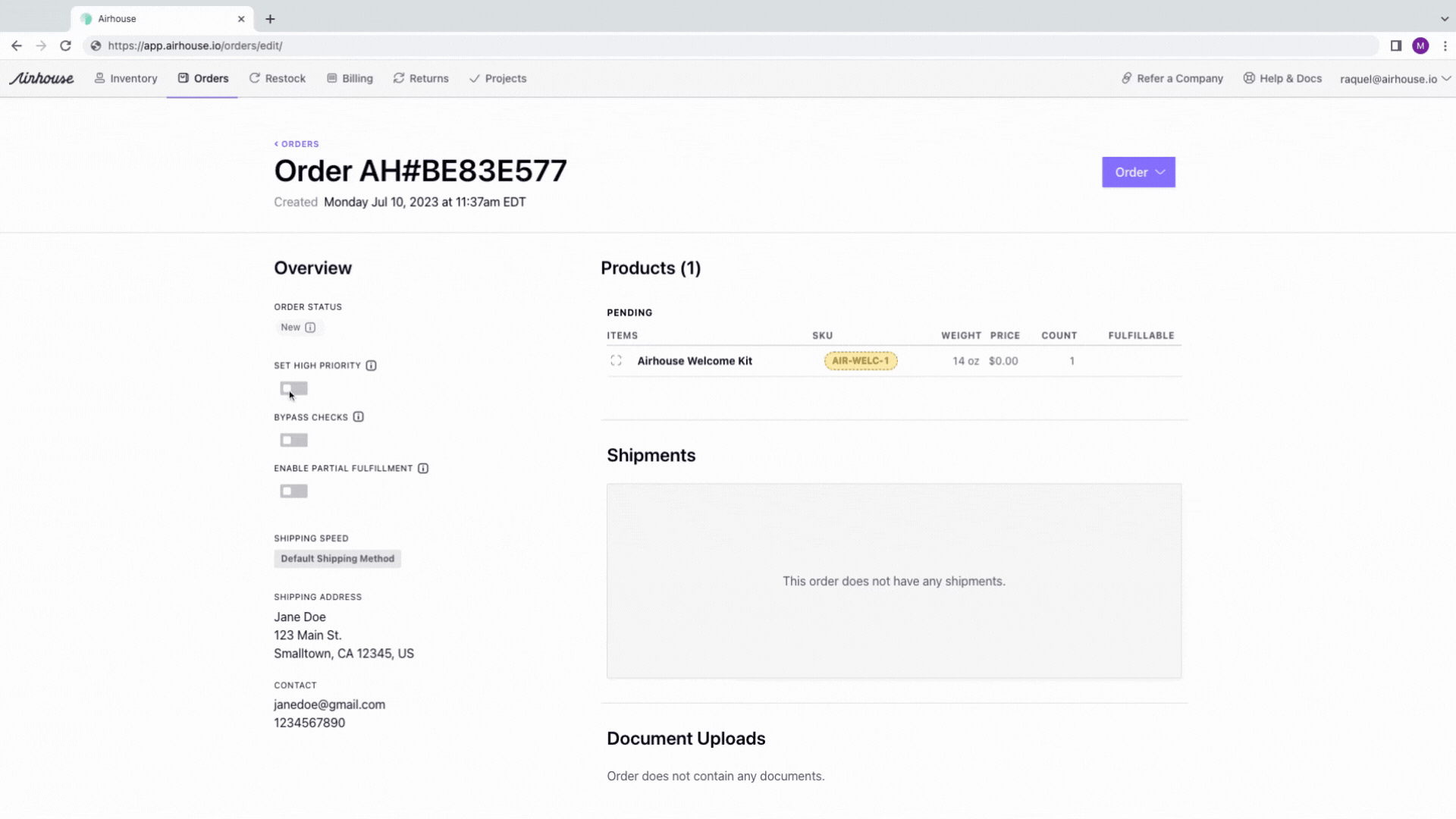Click the Default Shipping Method chip
1456x819 pixels.
click(x=337, y=558)
